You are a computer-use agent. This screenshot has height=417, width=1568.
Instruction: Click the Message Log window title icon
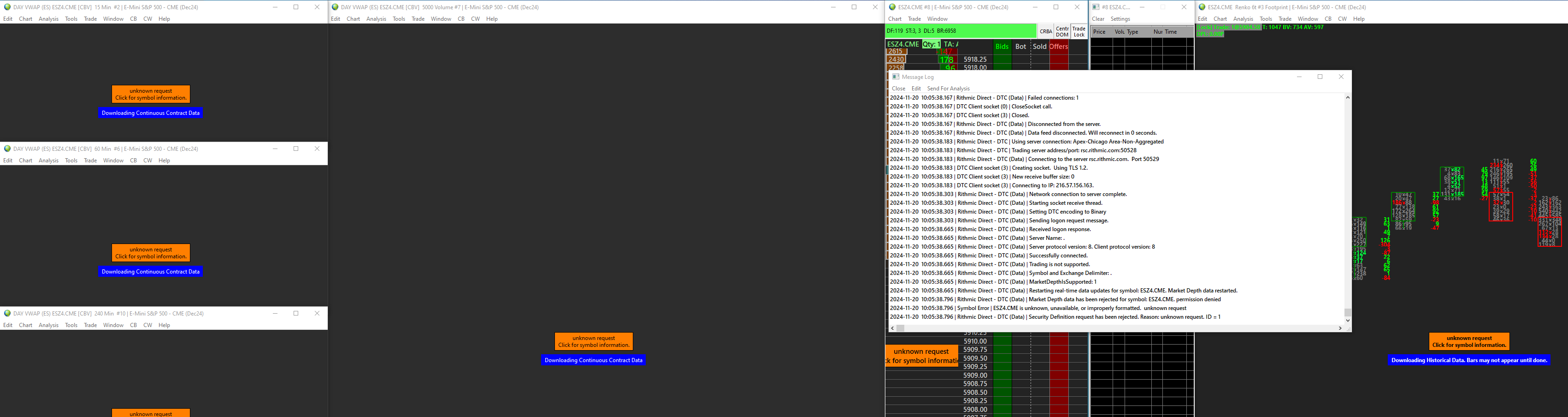pyautogui.click(x=896, y=77)
